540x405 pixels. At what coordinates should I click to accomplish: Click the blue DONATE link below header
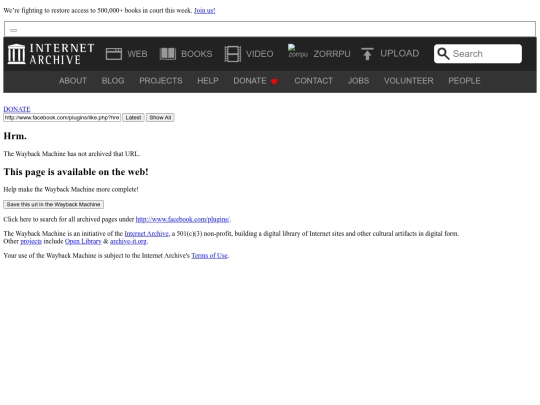(17, 109)
